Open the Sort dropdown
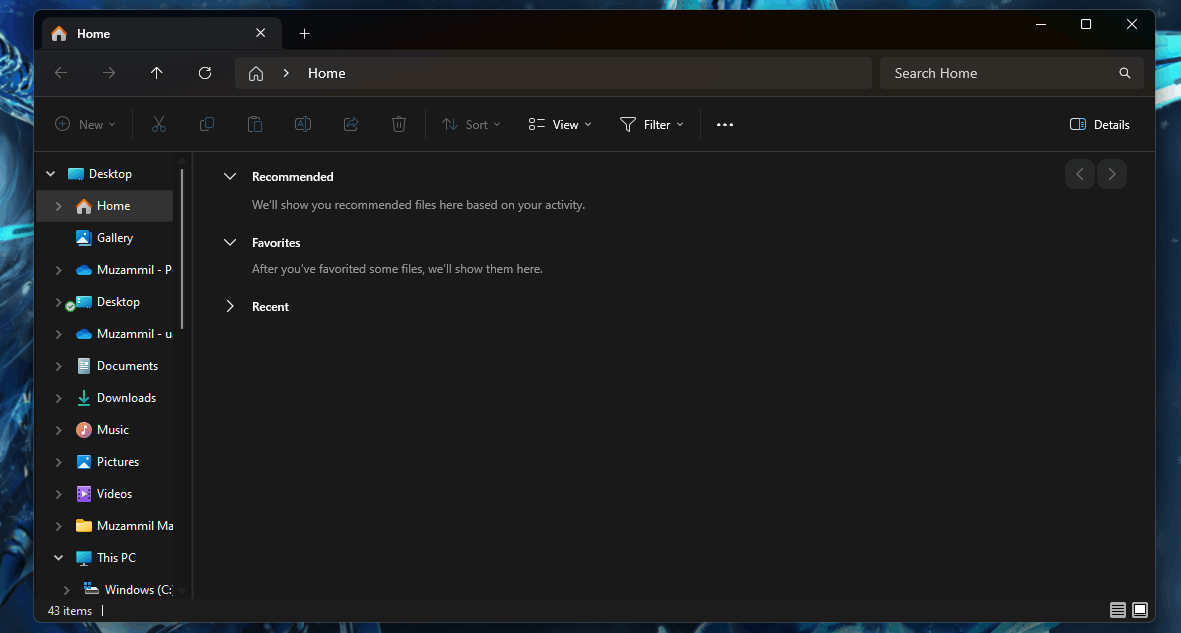 tap(471, 124)
